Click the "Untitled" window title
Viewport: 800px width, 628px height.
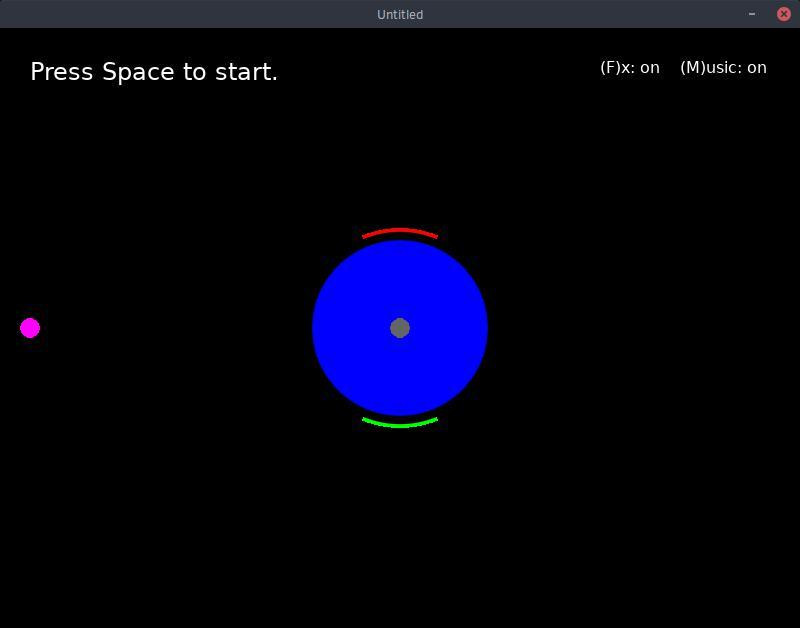[400, 14]
